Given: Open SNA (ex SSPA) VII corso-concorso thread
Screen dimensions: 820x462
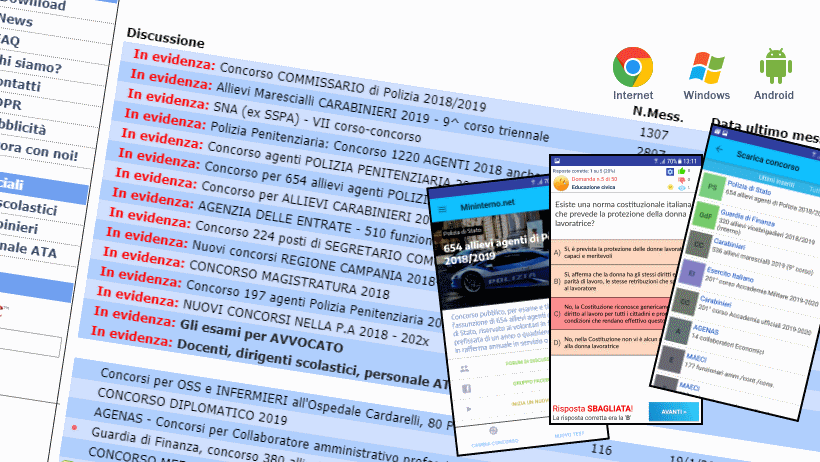Looking at the screenshot, I should (317, 122).
